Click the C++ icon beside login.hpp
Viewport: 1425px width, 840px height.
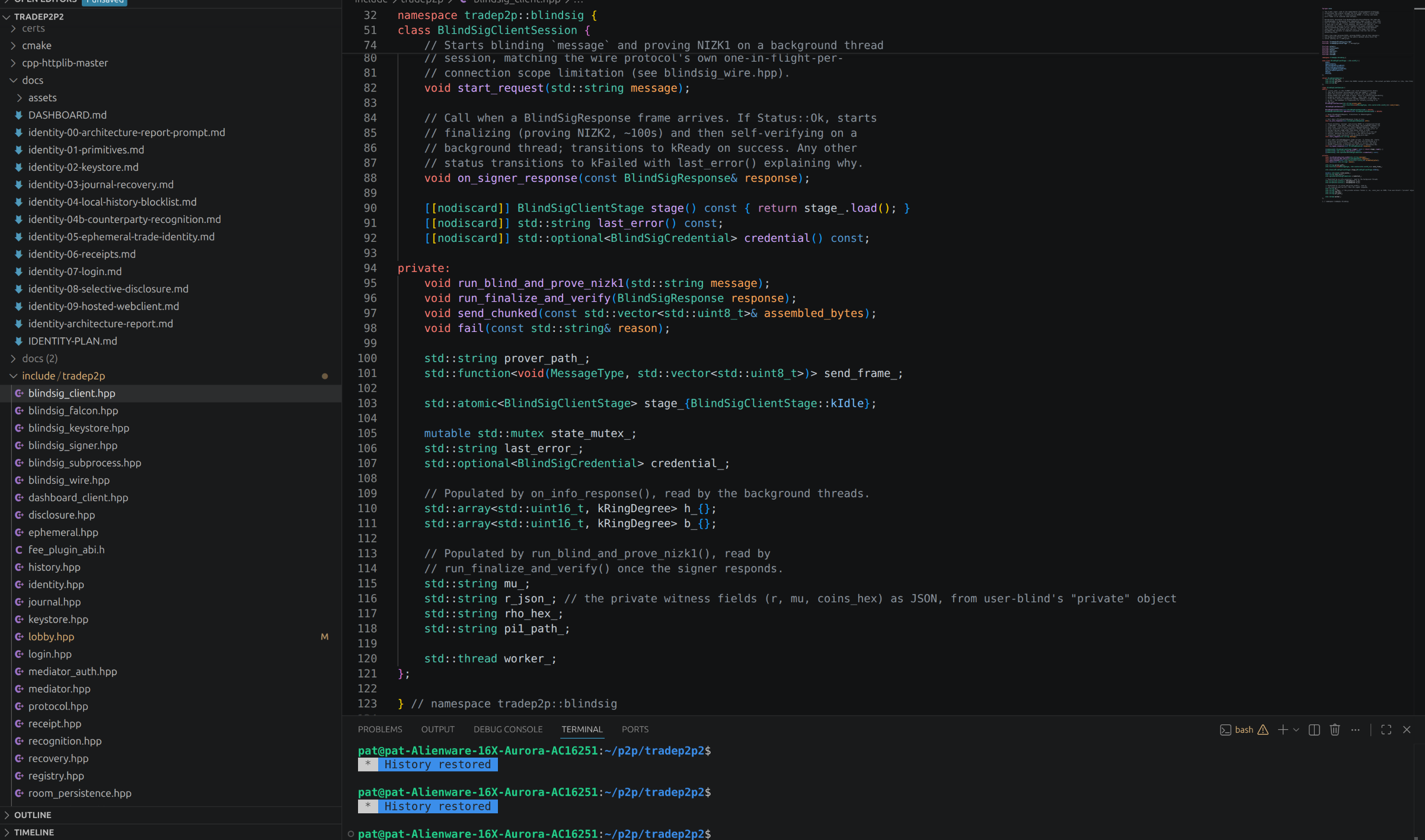point(19,654)
